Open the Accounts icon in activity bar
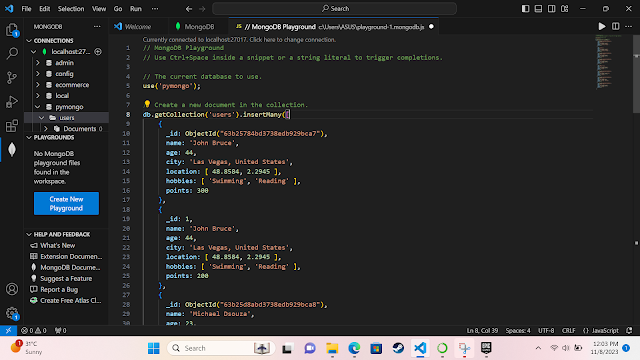The image size is (640, 360). click(x=12, y=289)
